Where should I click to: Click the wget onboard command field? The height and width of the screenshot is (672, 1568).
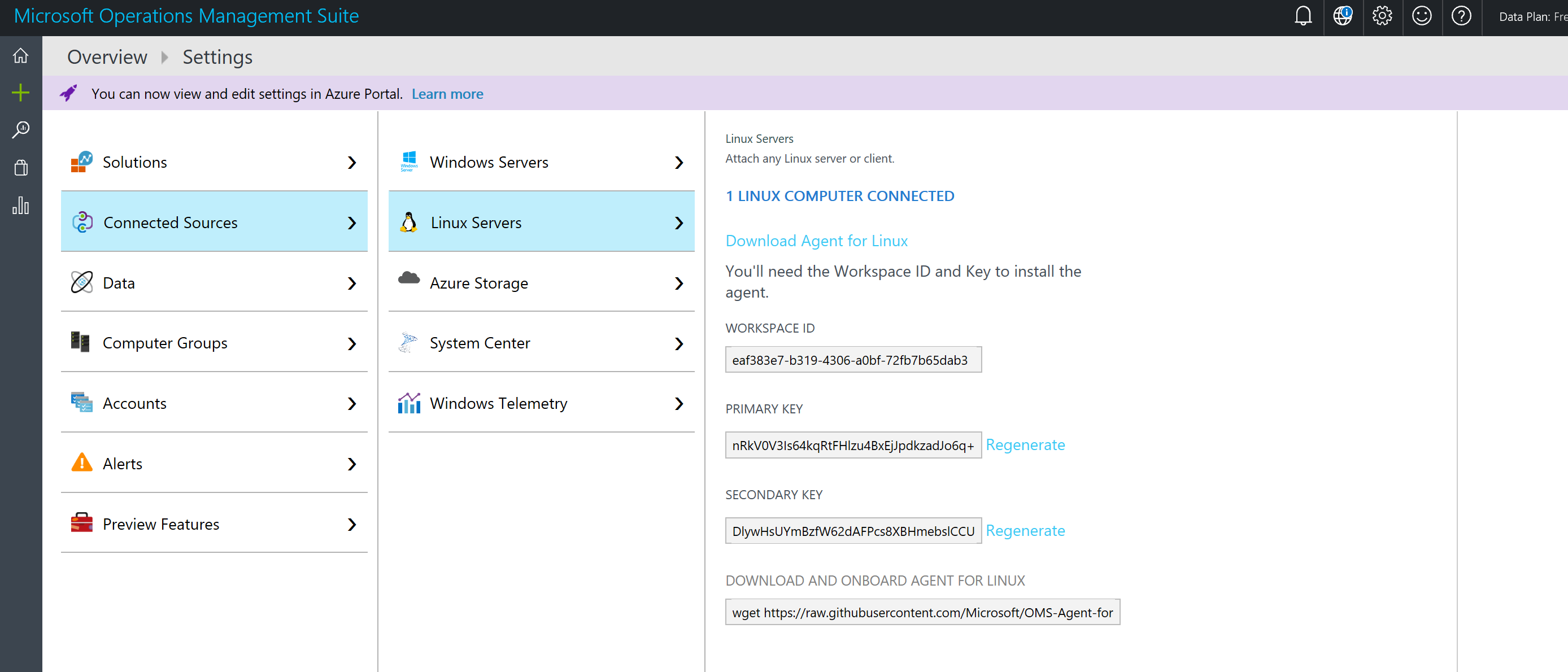point(922,612)
